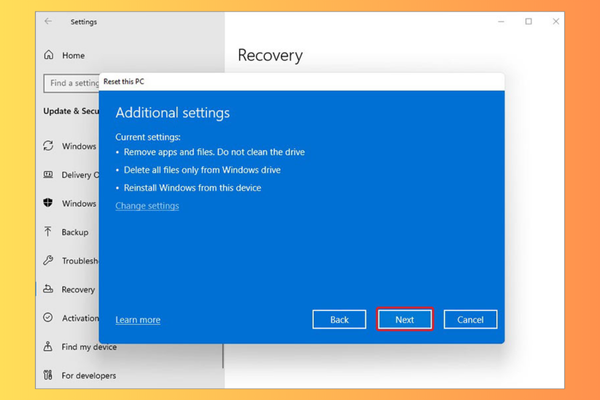This screenshot has width=600, height=400.
Task: Click the Find my device person icon
Action: click(x=48, y=346)
